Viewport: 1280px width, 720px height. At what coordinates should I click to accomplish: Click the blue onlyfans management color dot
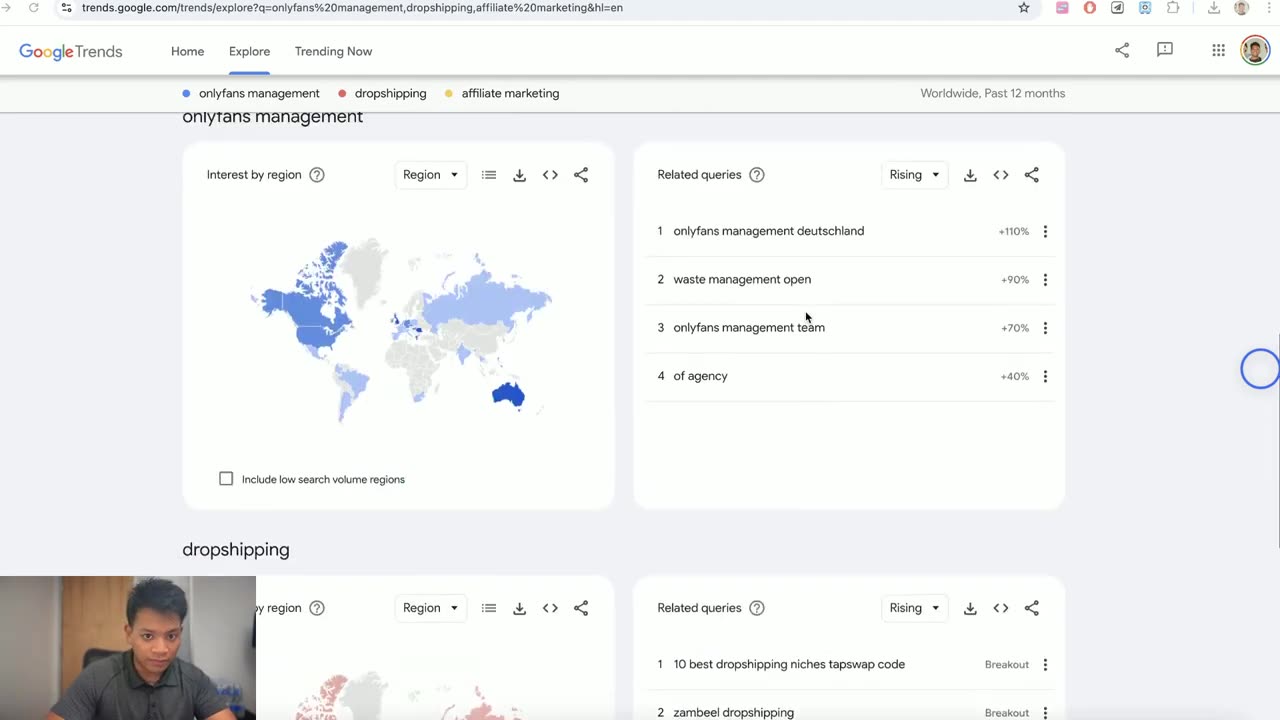(x=186, y=93)
